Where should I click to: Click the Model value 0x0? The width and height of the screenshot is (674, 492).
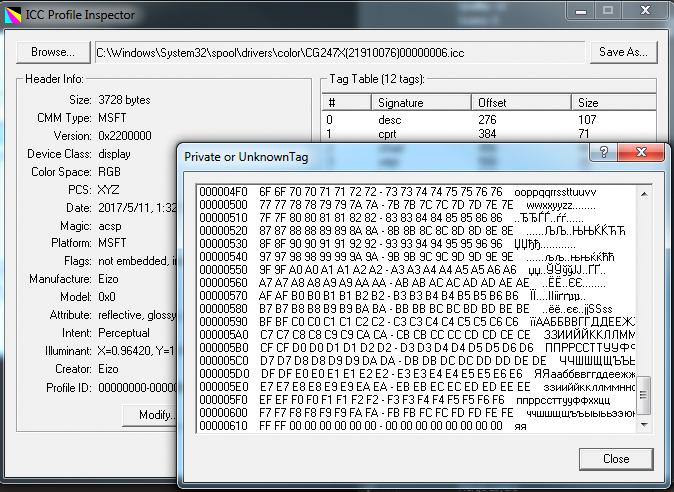pyautogui.click(x=107, y=297)
